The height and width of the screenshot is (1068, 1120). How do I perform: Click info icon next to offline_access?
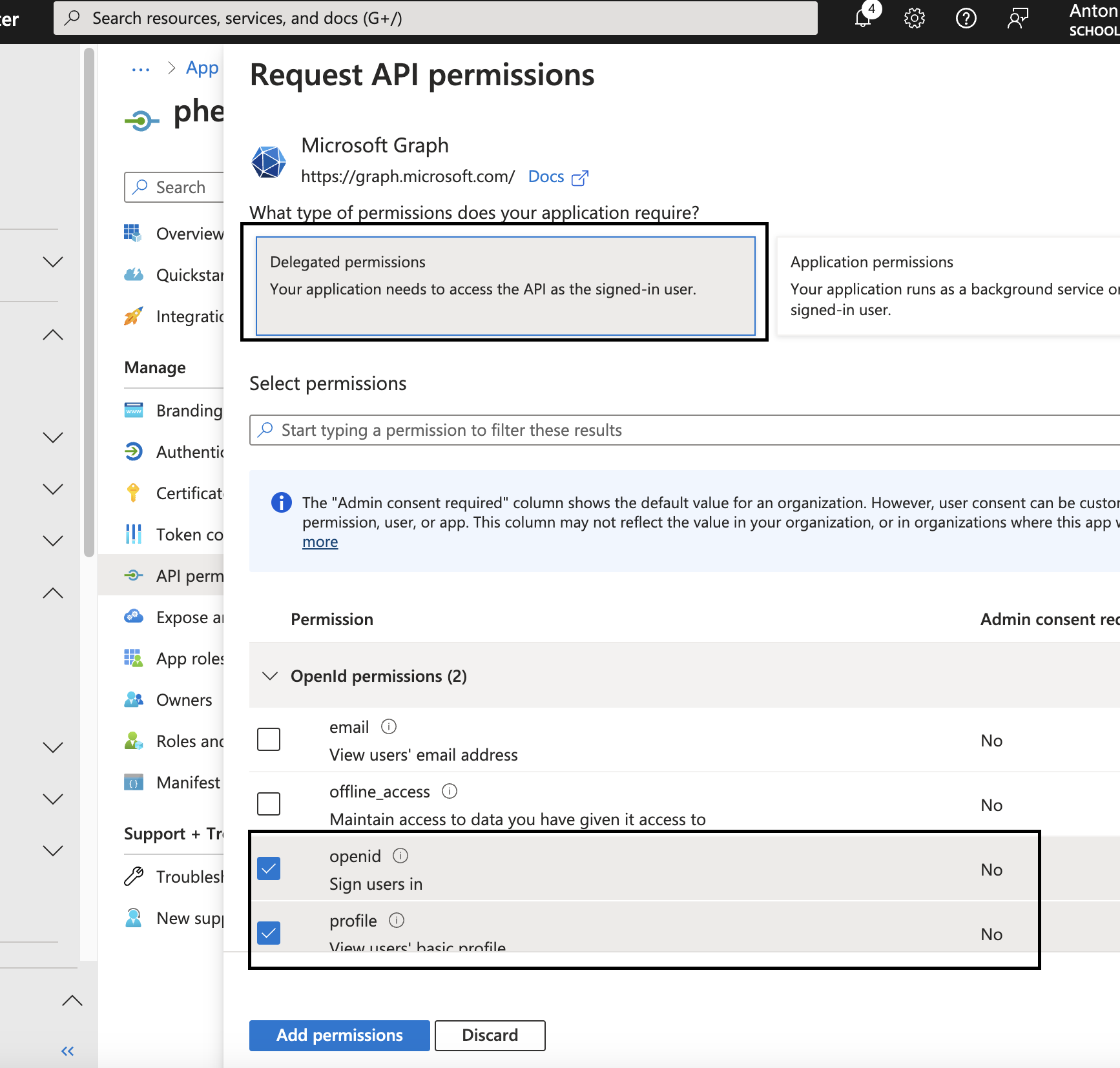450,792
